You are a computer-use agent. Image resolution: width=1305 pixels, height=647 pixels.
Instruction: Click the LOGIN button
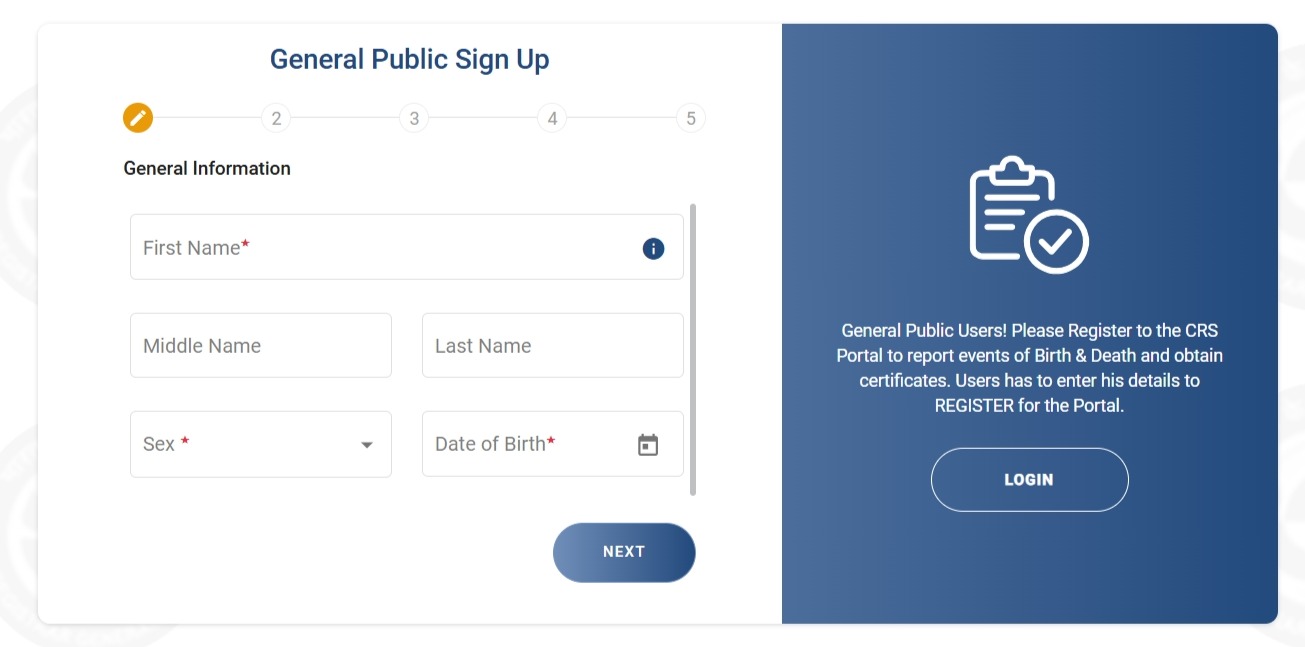(1029, 479)
